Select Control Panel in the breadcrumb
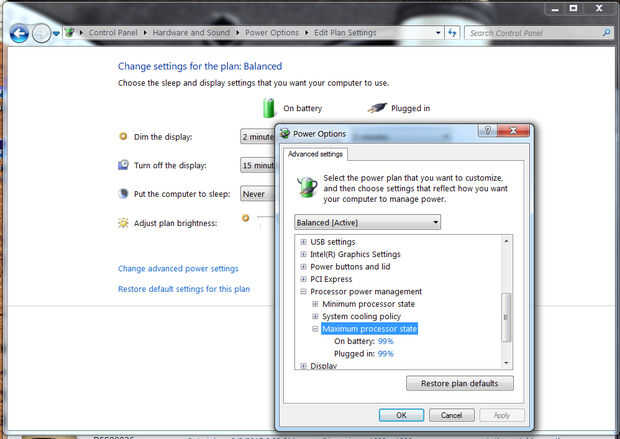This screenshot has height=439, width=620. click(113, 32)
